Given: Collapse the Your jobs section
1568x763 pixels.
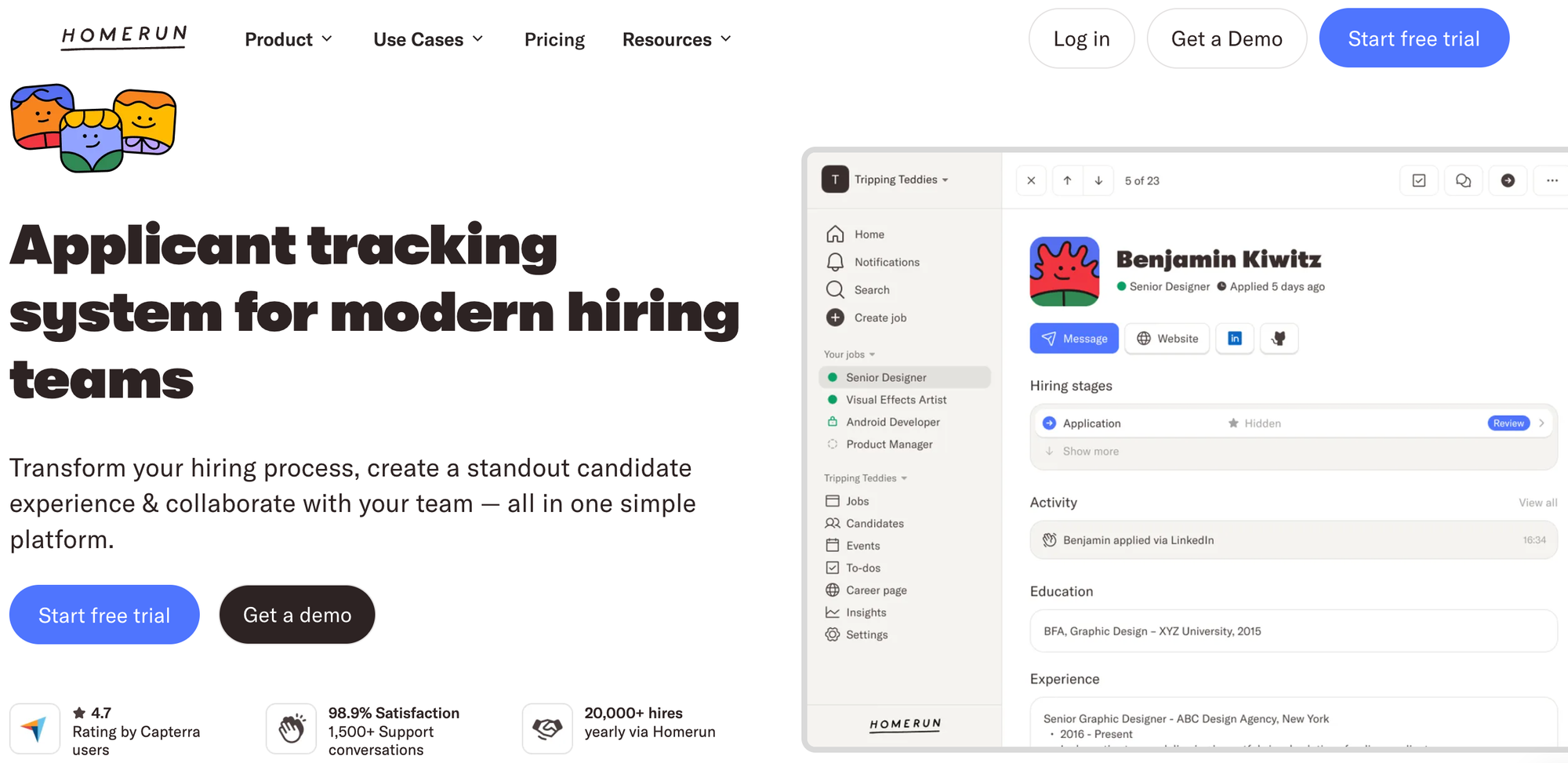Looking at the screenshot, I should [x=873, y=354].
